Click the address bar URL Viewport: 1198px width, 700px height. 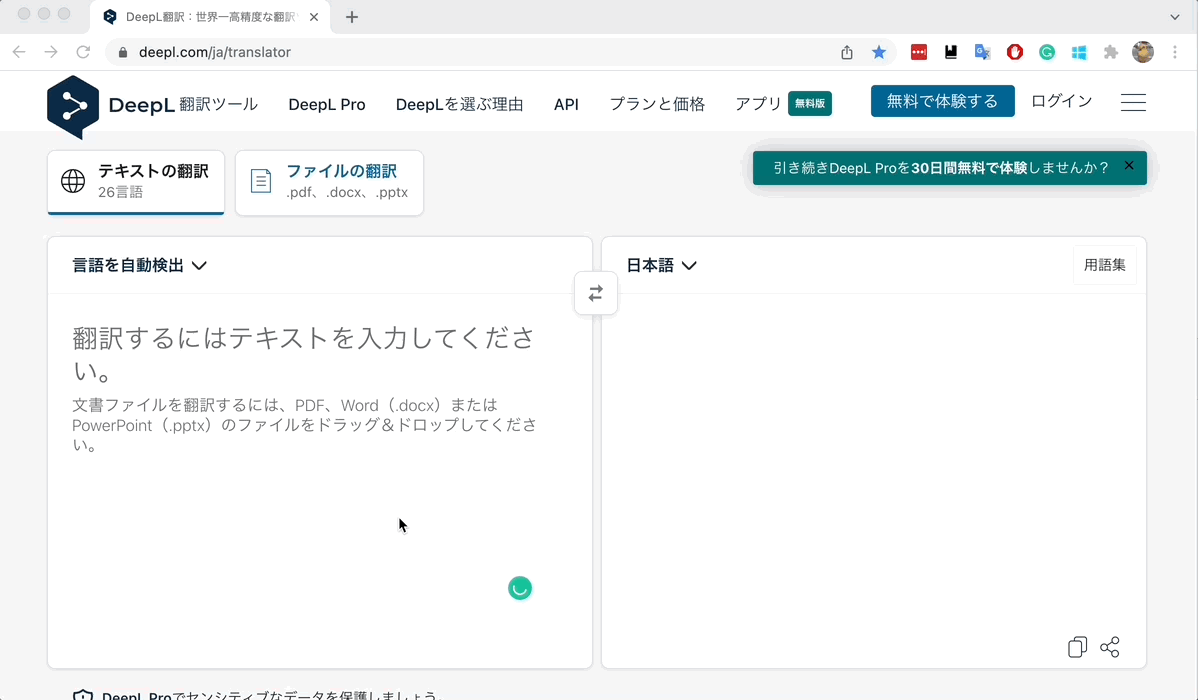215,52
